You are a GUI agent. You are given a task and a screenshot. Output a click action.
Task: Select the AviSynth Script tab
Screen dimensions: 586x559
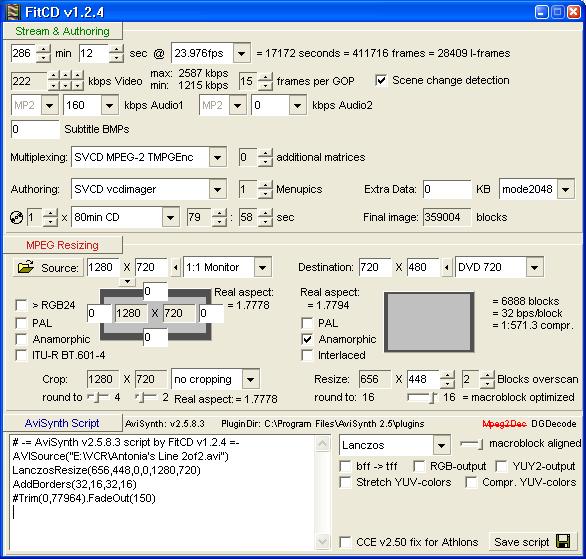(x=62, y=423)
